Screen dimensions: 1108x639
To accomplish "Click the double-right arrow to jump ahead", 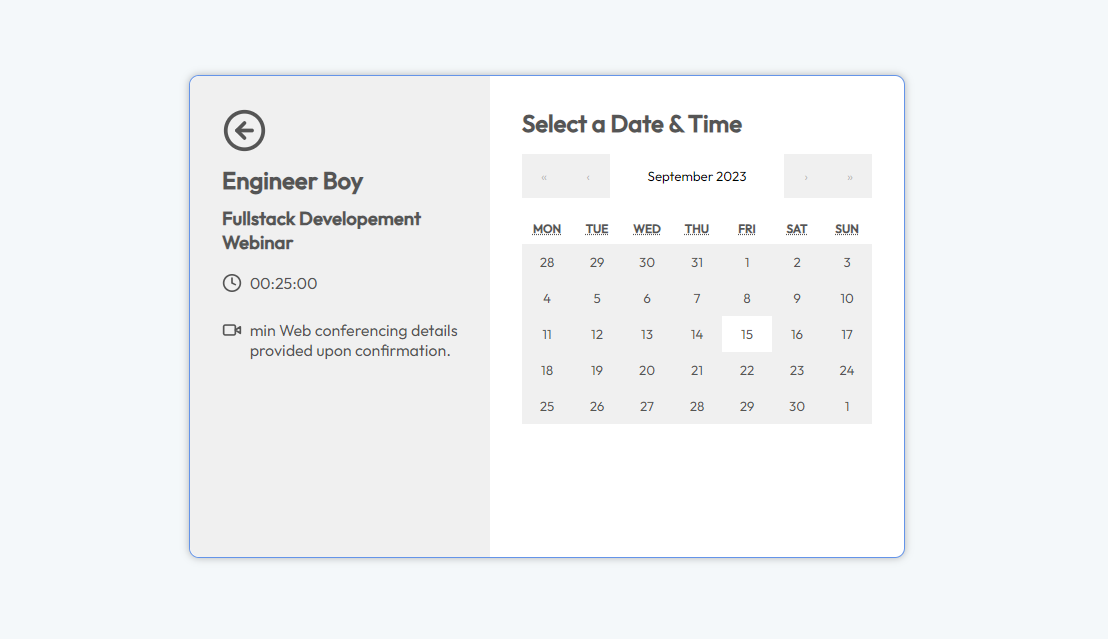I will tap(850, 176).
